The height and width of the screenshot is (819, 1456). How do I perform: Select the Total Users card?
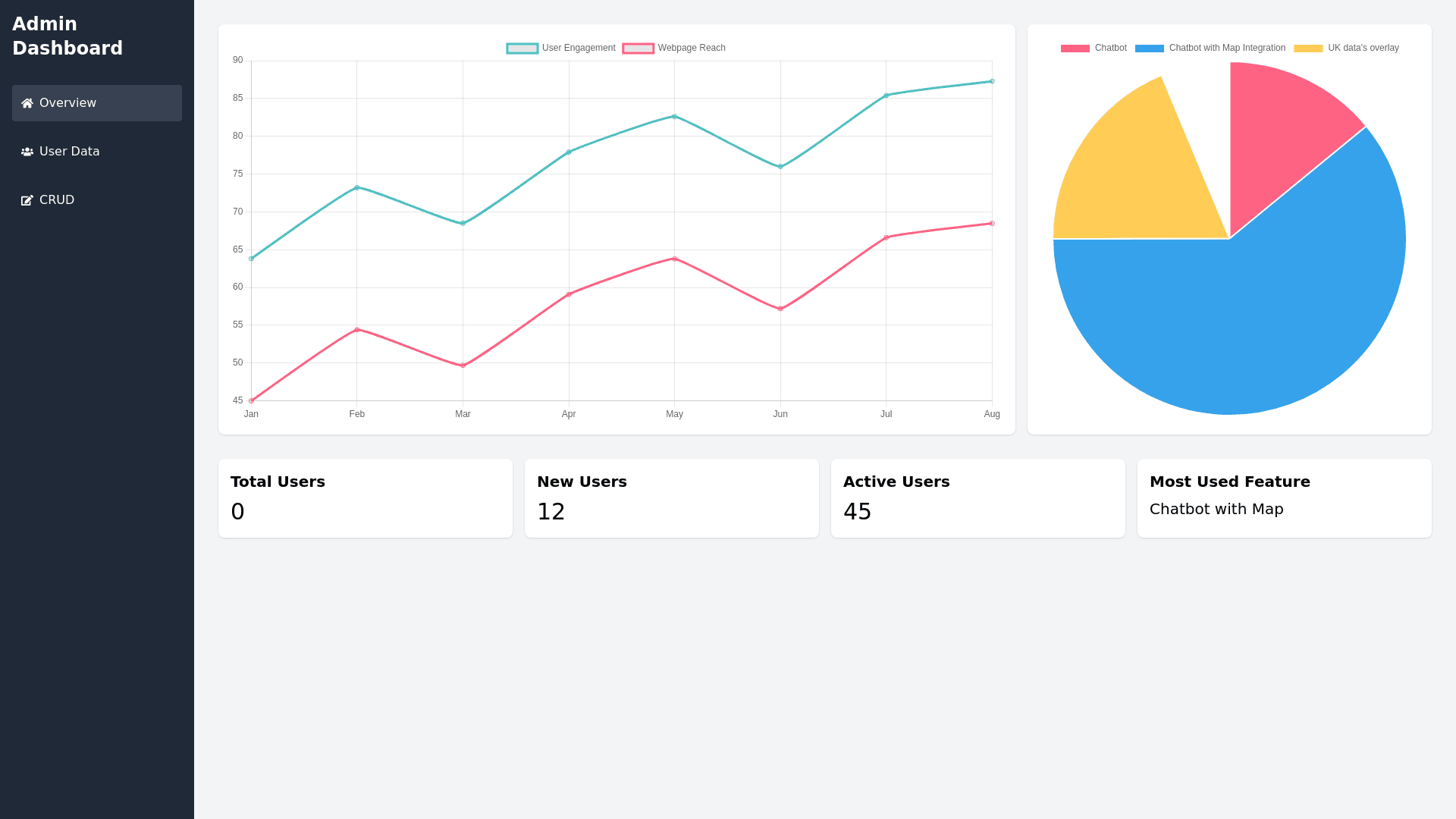pos(366,498)
